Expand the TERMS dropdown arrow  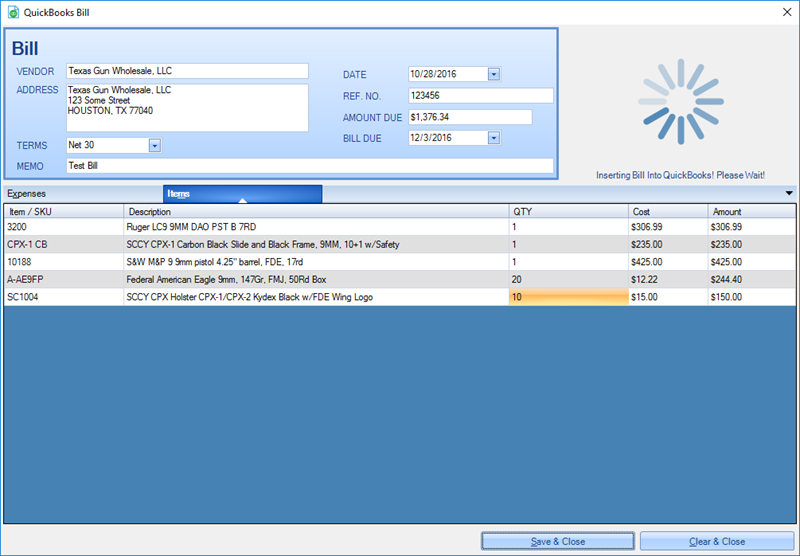(x=155, y=146)
